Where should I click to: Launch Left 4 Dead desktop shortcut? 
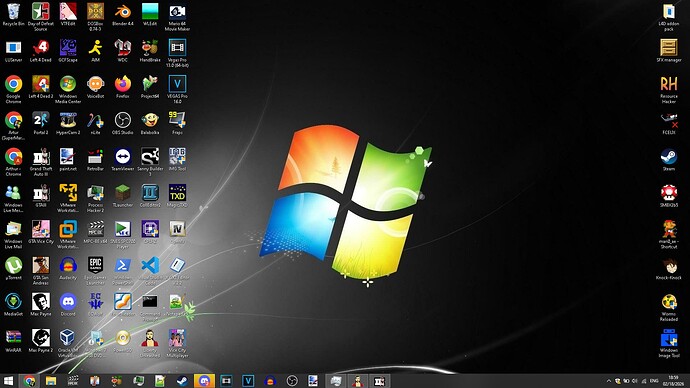coord(40,51)
